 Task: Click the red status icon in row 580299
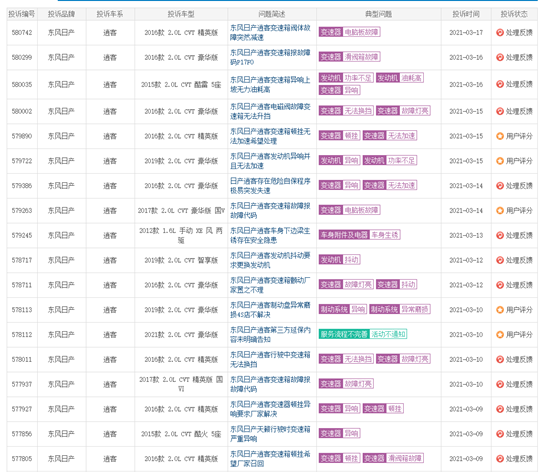pos(500,57)
